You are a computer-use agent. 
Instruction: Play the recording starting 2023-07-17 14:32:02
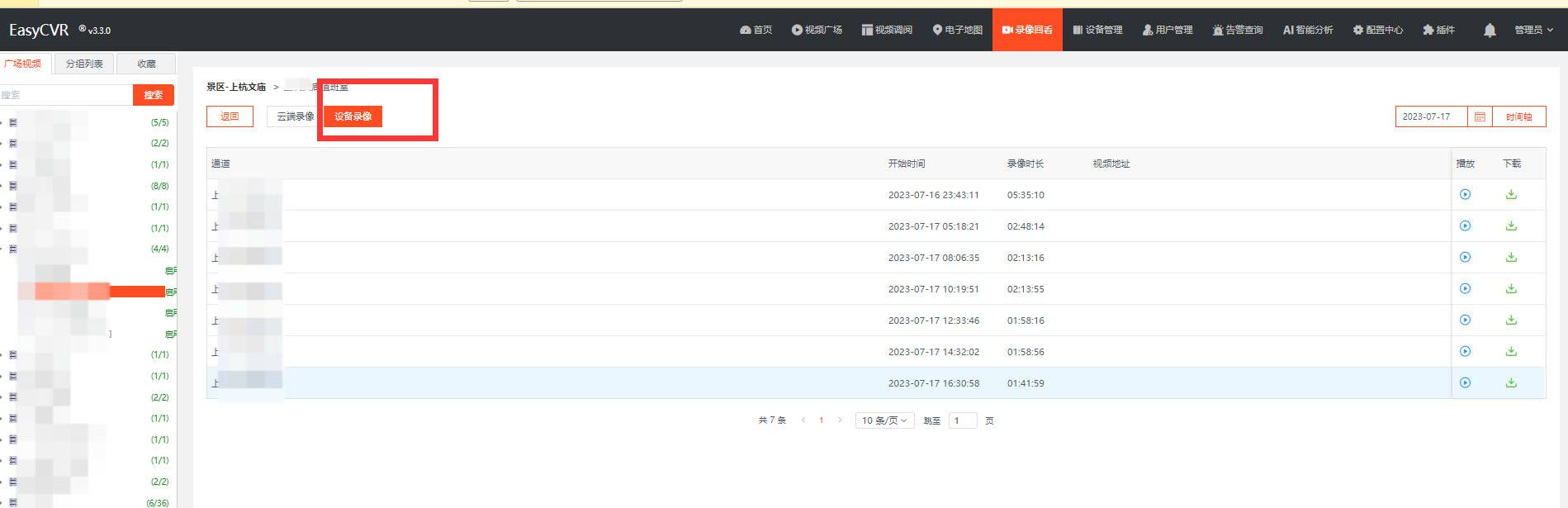pyautogui.click(x=1465, y=352)
